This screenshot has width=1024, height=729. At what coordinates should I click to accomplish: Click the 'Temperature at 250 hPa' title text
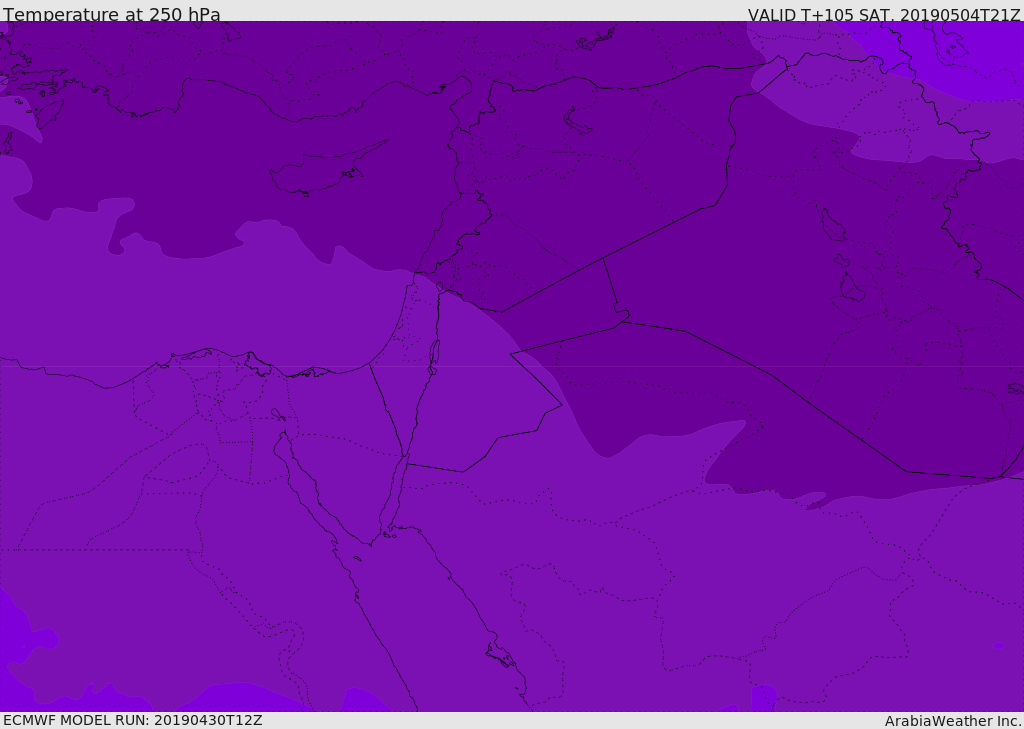112,14
